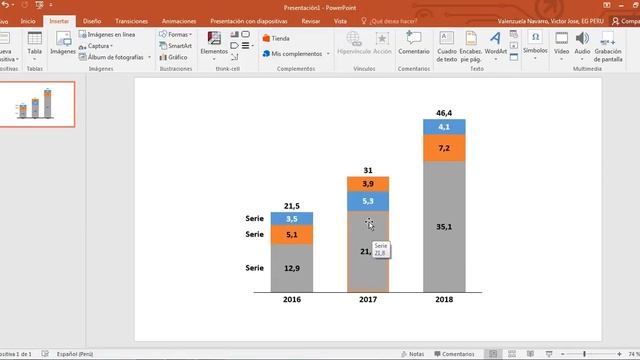Open the WordArt gallery
This screenshot has width=640, height=360.
496,46
